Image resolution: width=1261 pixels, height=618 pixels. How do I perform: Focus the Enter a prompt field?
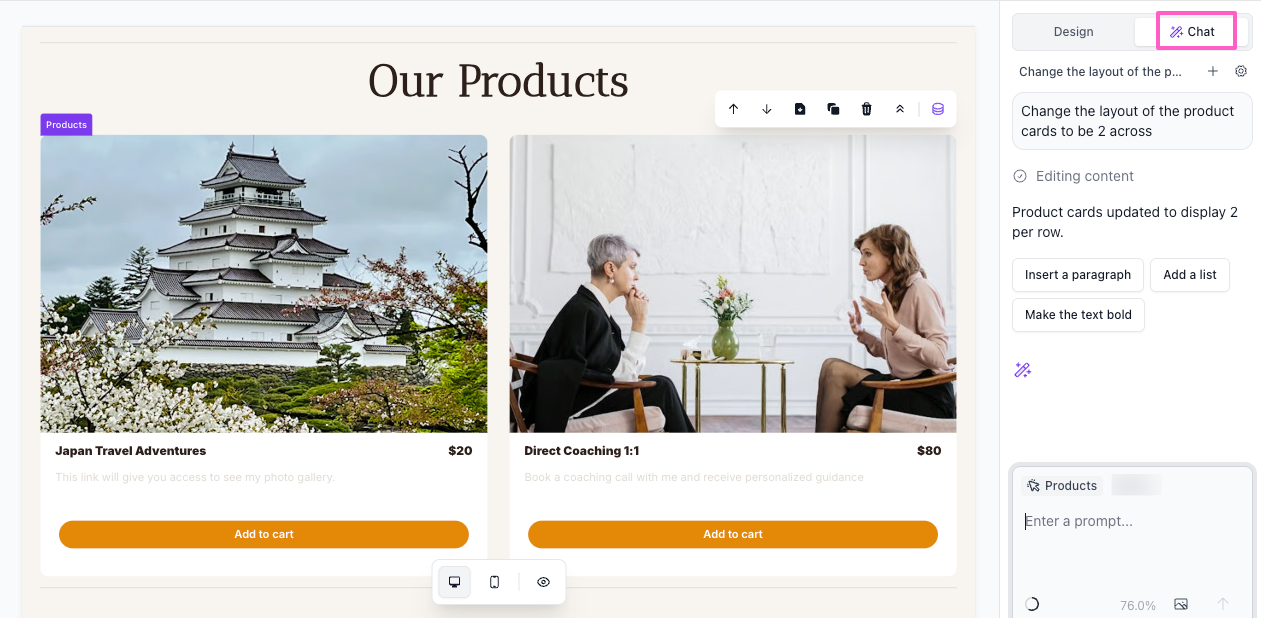tap(1132, 548)
